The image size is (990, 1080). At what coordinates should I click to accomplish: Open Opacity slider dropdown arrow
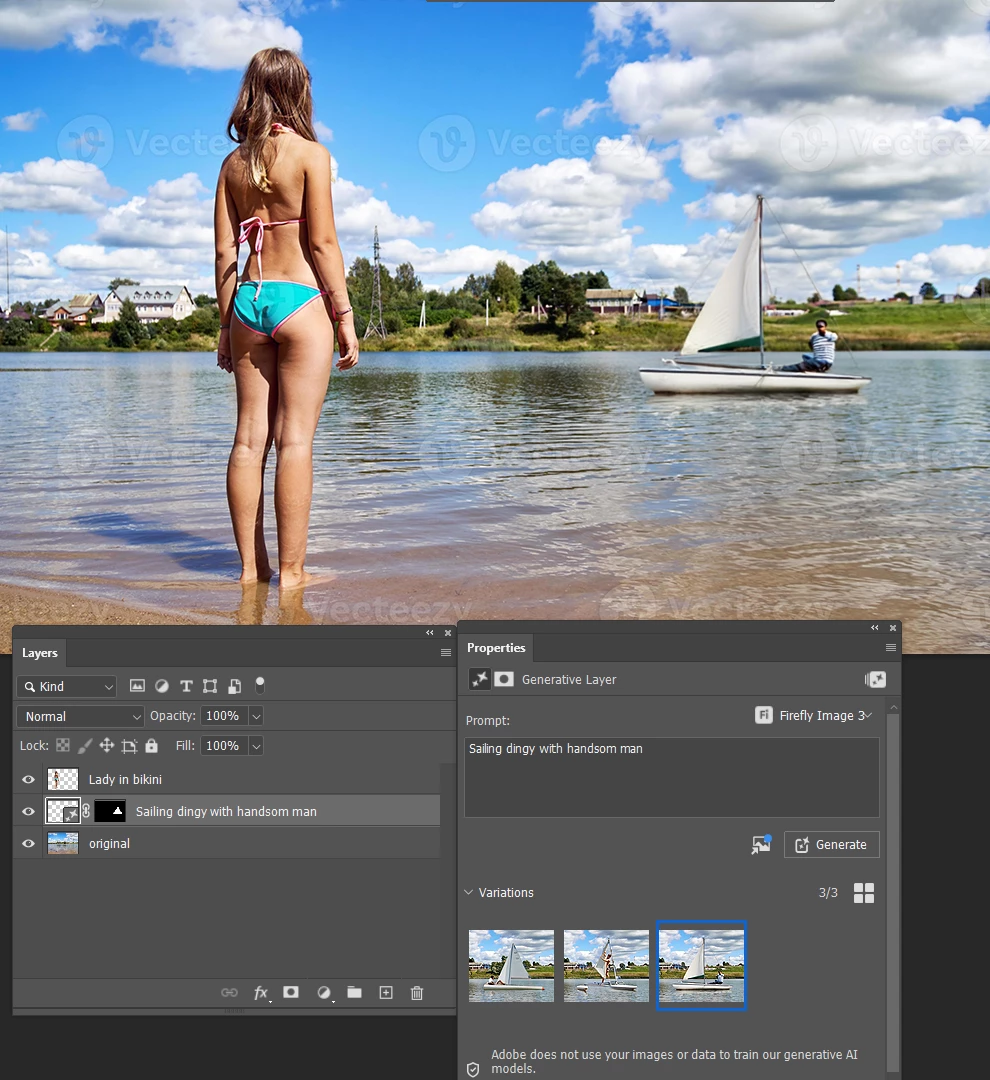click(256, 716)
